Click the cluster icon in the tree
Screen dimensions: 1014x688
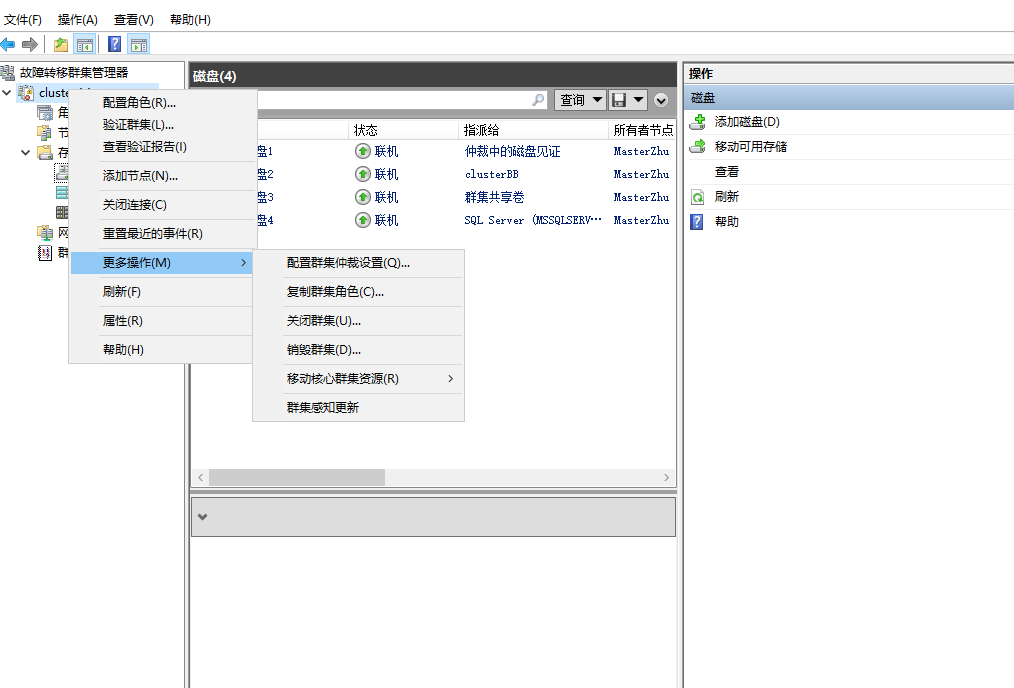26,92
